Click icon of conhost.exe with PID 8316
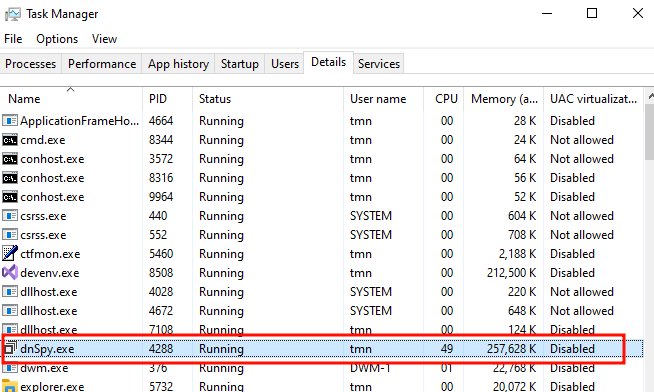The width and height of the screenshot is (654, 392). [x=10, y=178]
